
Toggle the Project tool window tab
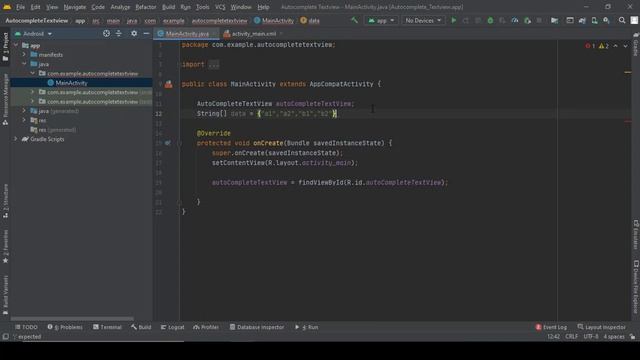click(x=5, y=47)
